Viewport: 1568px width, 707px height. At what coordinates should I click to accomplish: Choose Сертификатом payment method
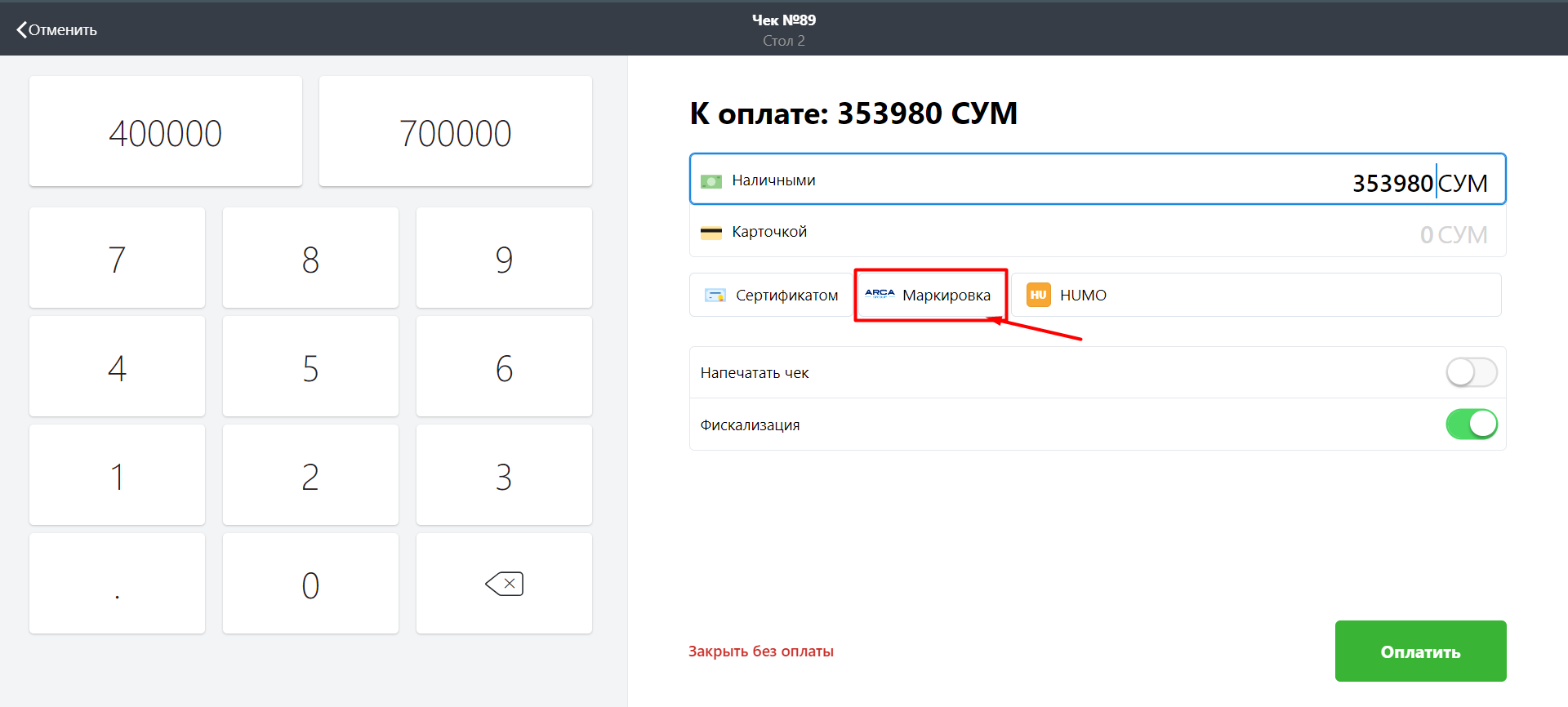(x=772, y=296)
